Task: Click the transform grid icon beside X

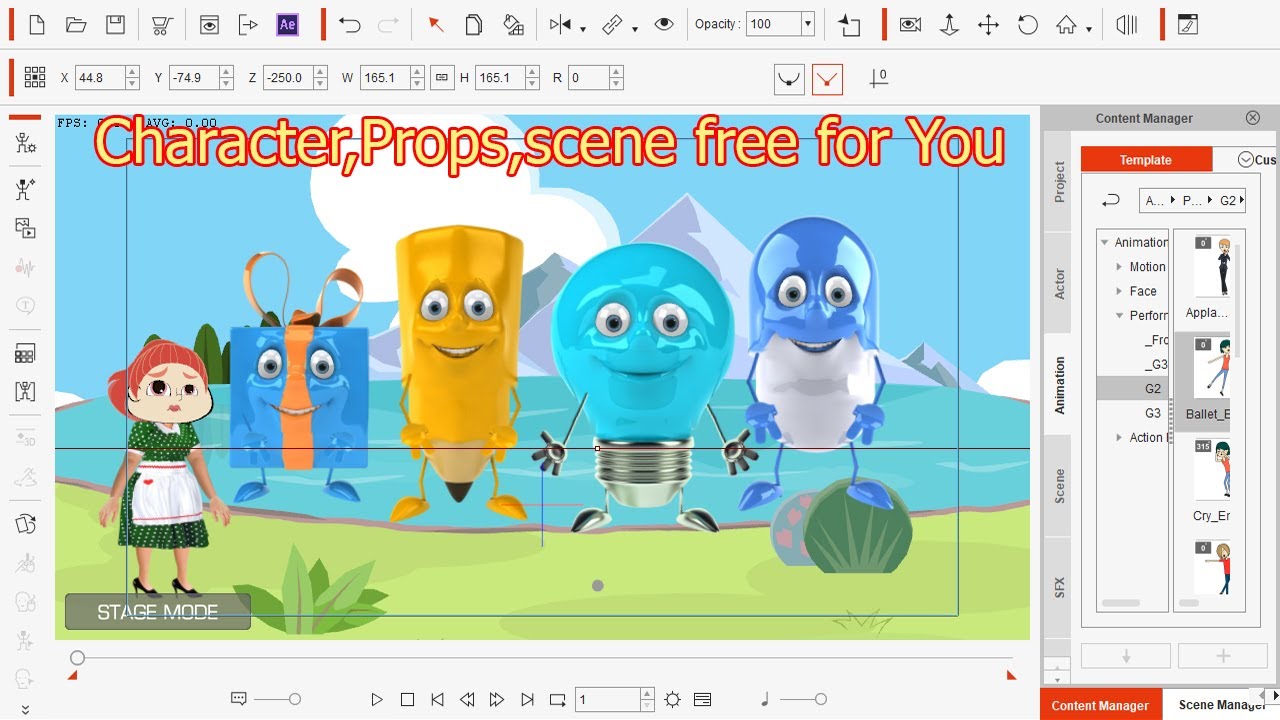Action: 35,77
